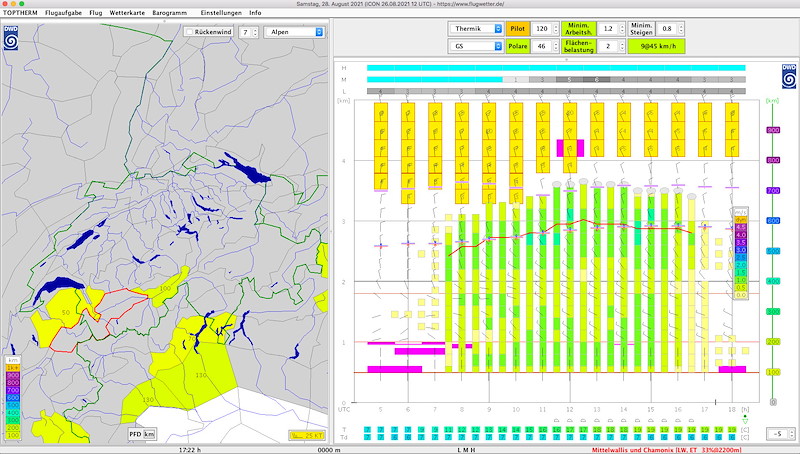The height and width of the screenshot is (454, 800).
Task: Toggle the orange Pilot button
Action: (x=517, y=29)
